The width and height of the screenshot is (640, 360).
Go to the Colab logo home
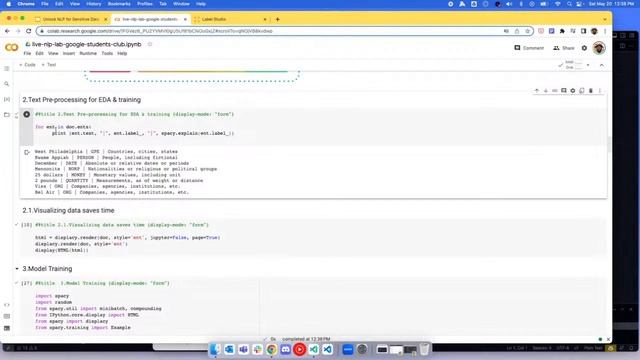[11, 48]
